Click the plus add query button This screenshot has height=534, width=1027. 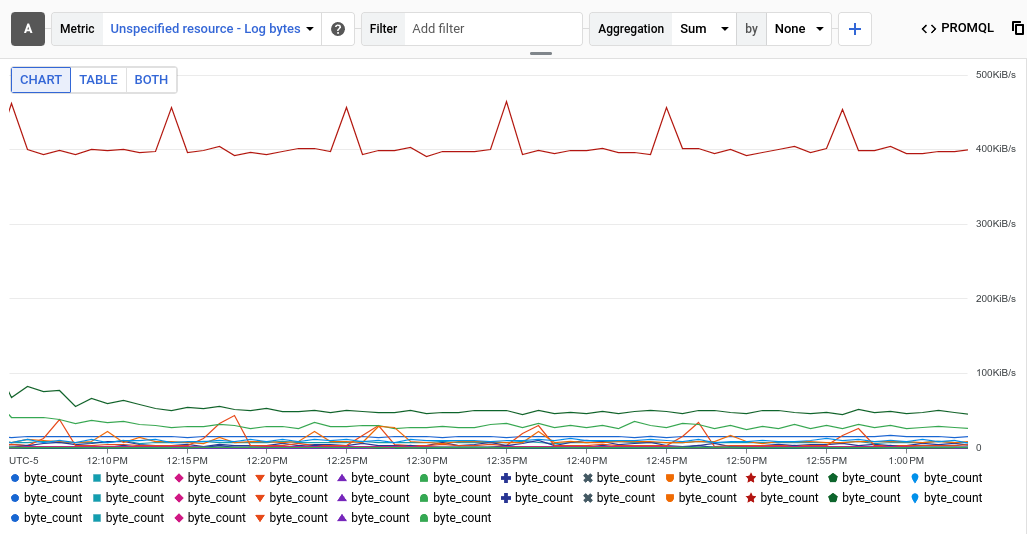click(854, 29)
